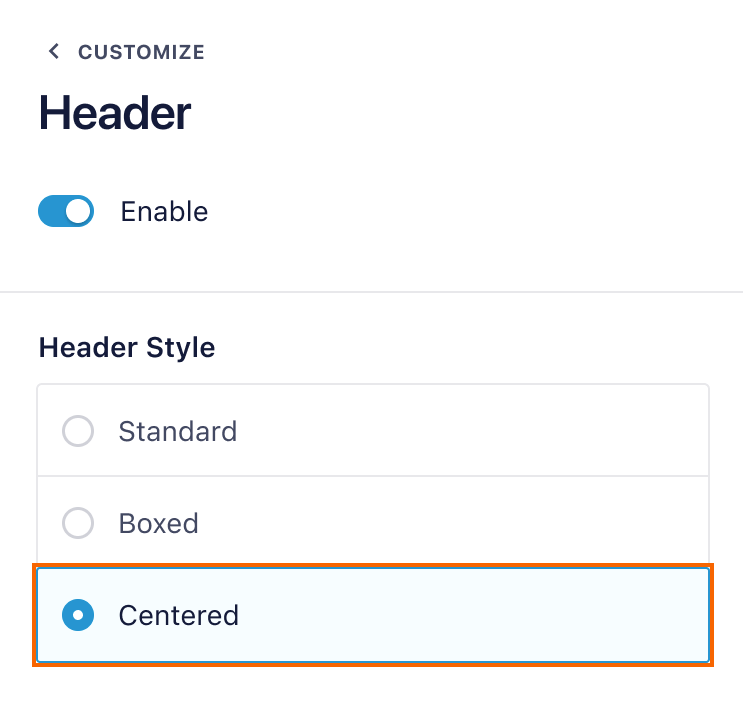Click the horizontal divider below the Enable toggle

pos(371,292)
